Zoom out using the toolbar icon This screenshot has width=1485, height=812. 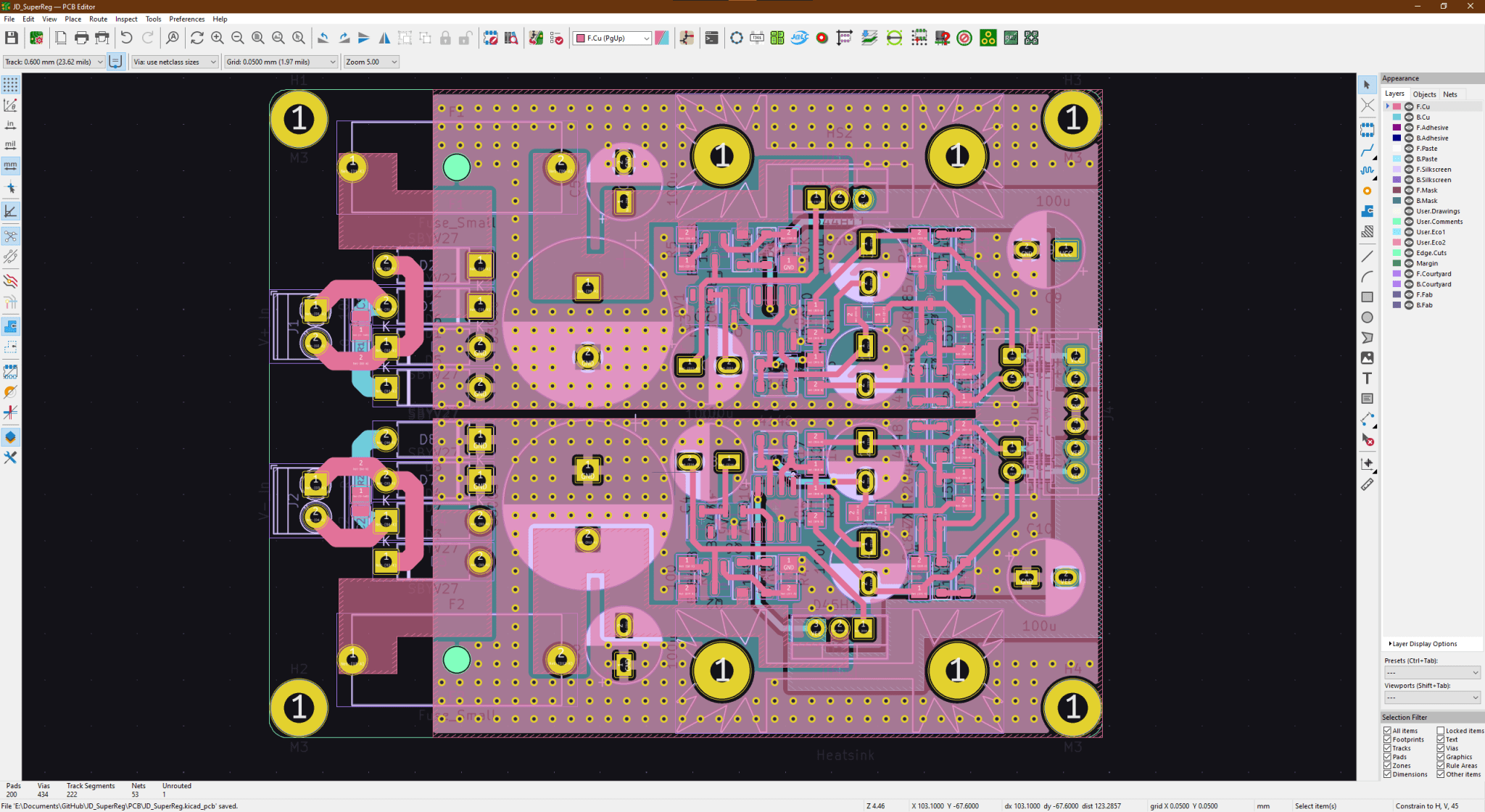(237, 38)
